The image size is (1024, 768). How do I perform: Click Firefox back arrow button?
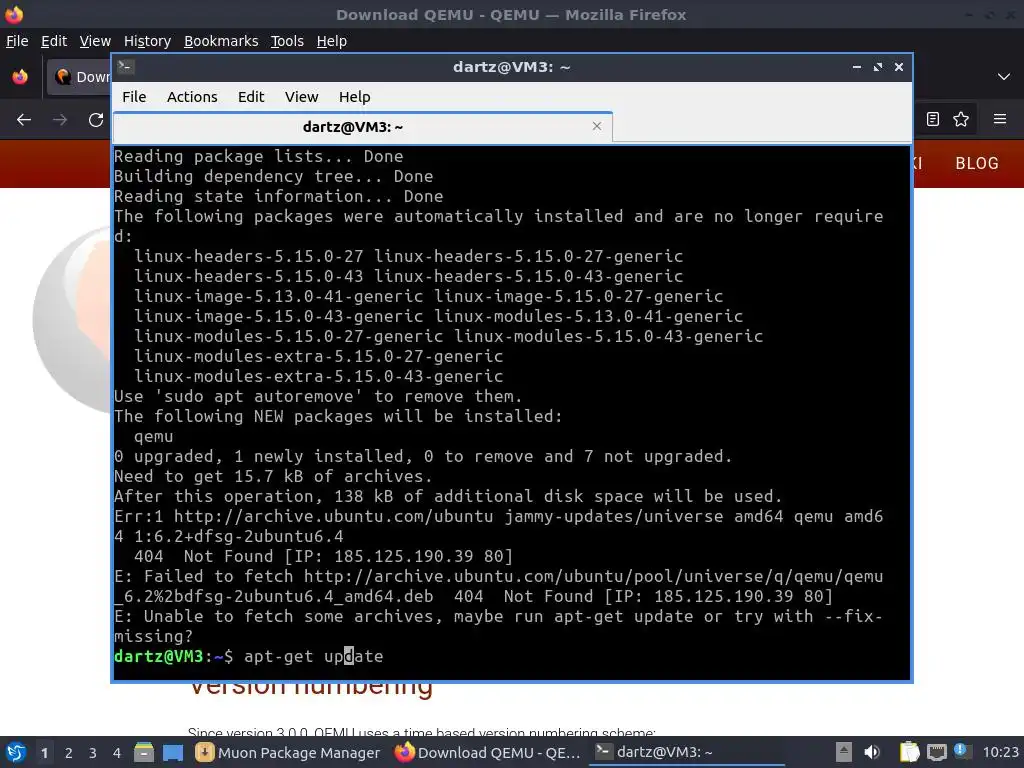point(24,120)
